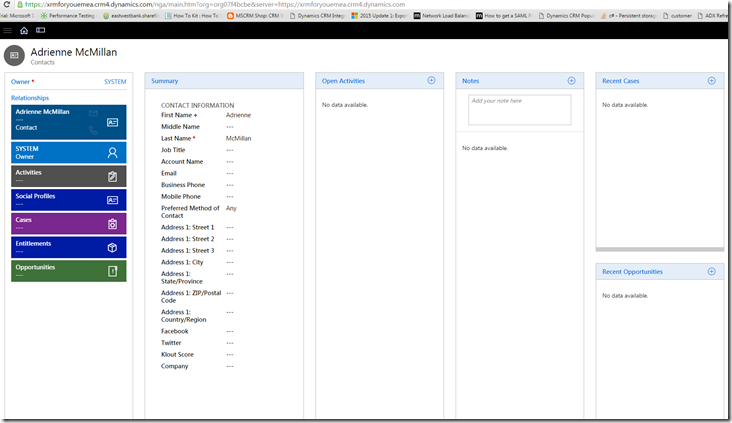This screenshot has width=732, height=423.
Task: Open the Opportunities relationship tile
Action: click(x=69, y=271)
